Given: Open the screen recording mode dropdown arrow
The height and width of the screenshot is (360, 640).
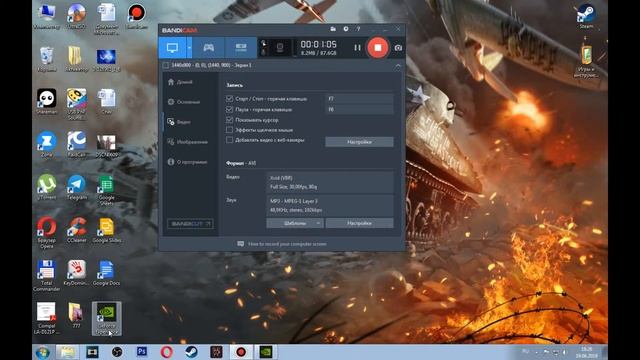Looking at the screenshot, I should point(189,48).
